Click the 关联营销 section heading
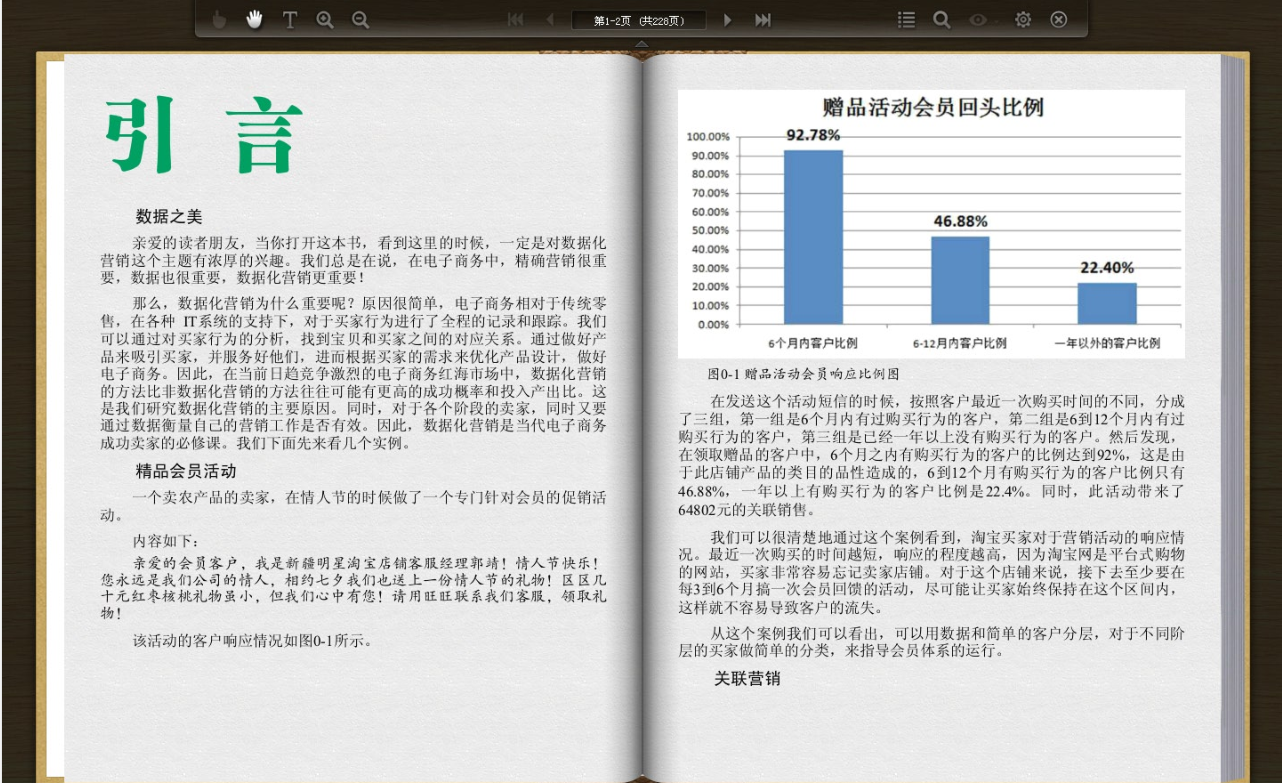Image resolution: width=1282 pixels, height=783 pixels. 746,679
